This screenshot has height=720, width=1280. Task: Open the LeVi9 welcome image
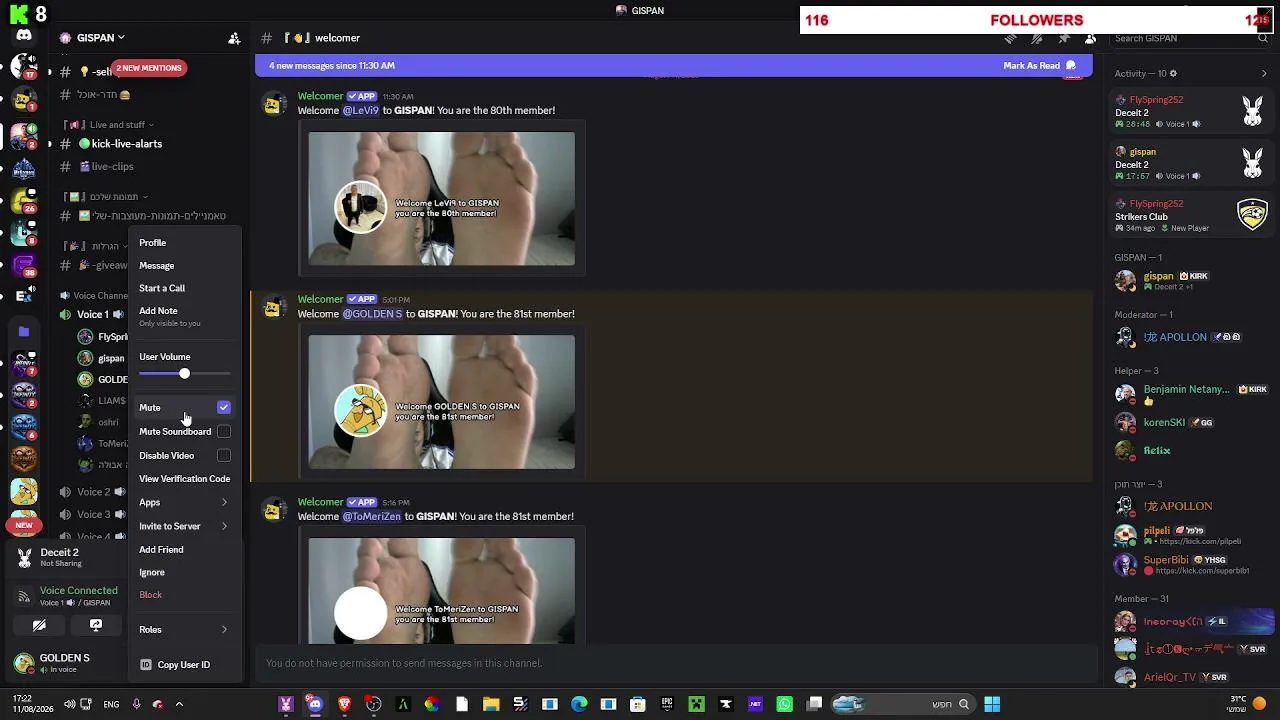click(x=441, y=199)
